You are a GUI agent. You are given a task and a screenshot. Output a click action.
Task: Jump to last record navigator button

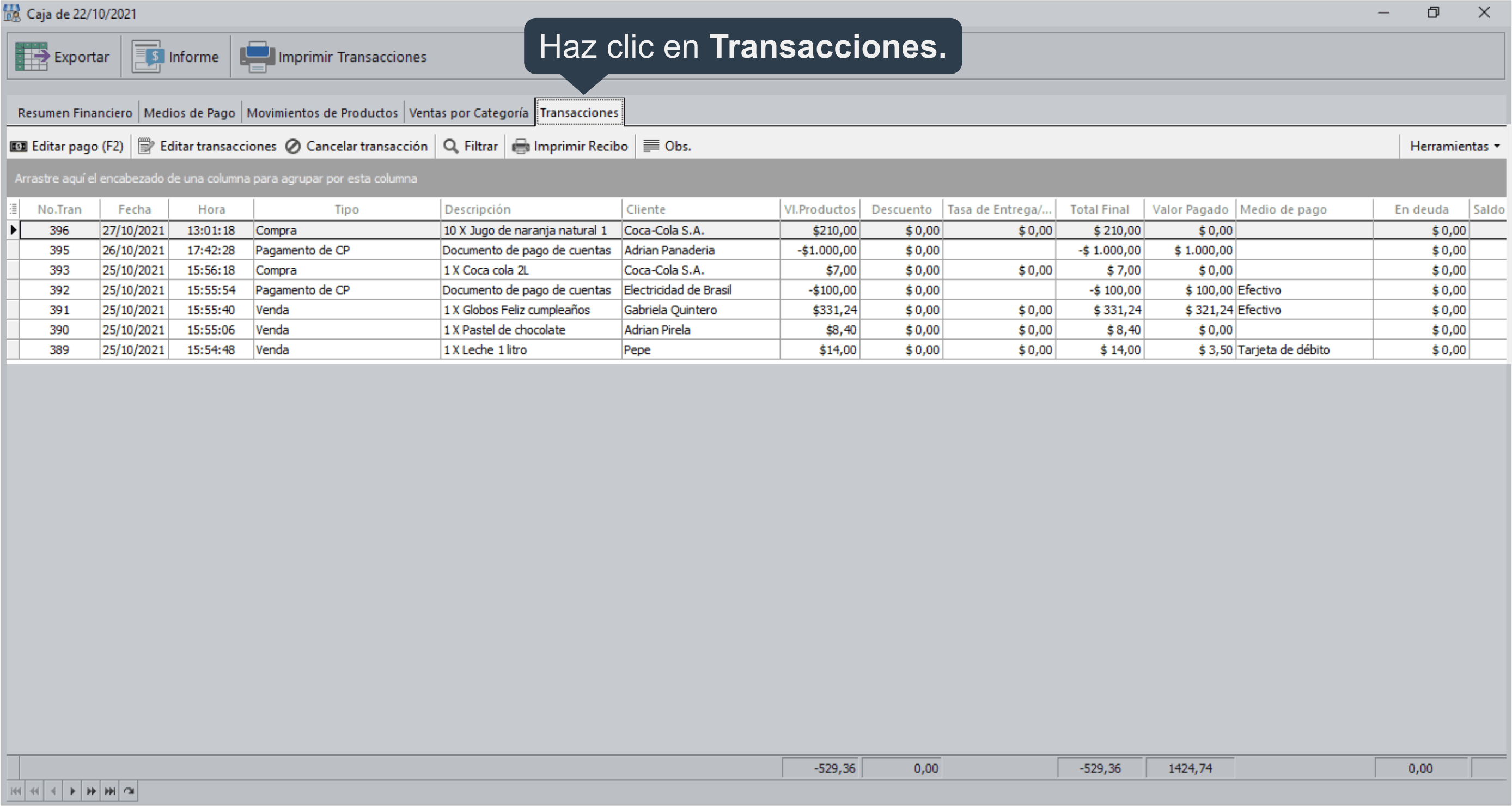click(x=110, y=791)
